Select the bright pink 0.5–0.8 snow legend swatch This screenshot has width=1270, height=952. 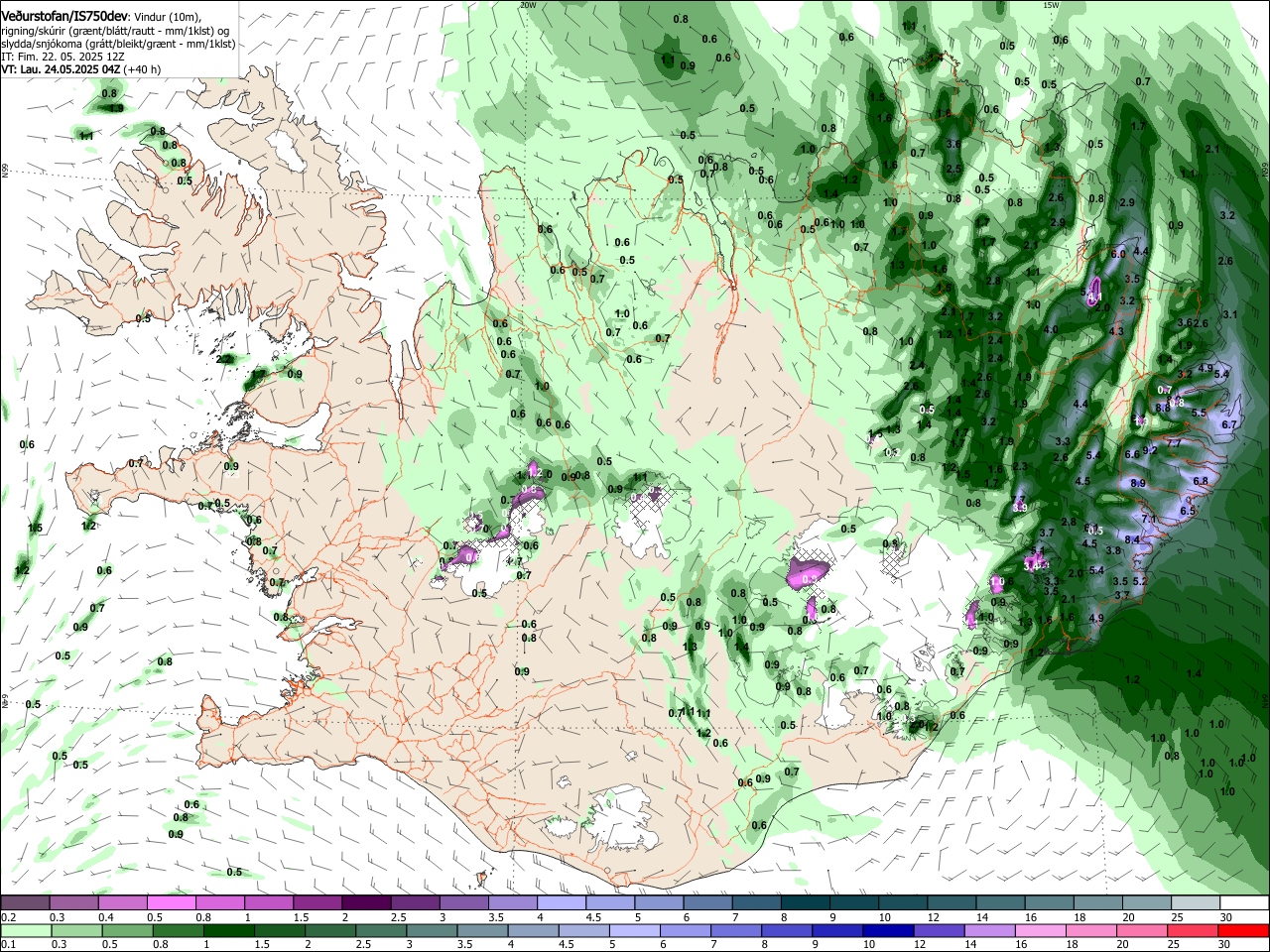pos(171,903)
